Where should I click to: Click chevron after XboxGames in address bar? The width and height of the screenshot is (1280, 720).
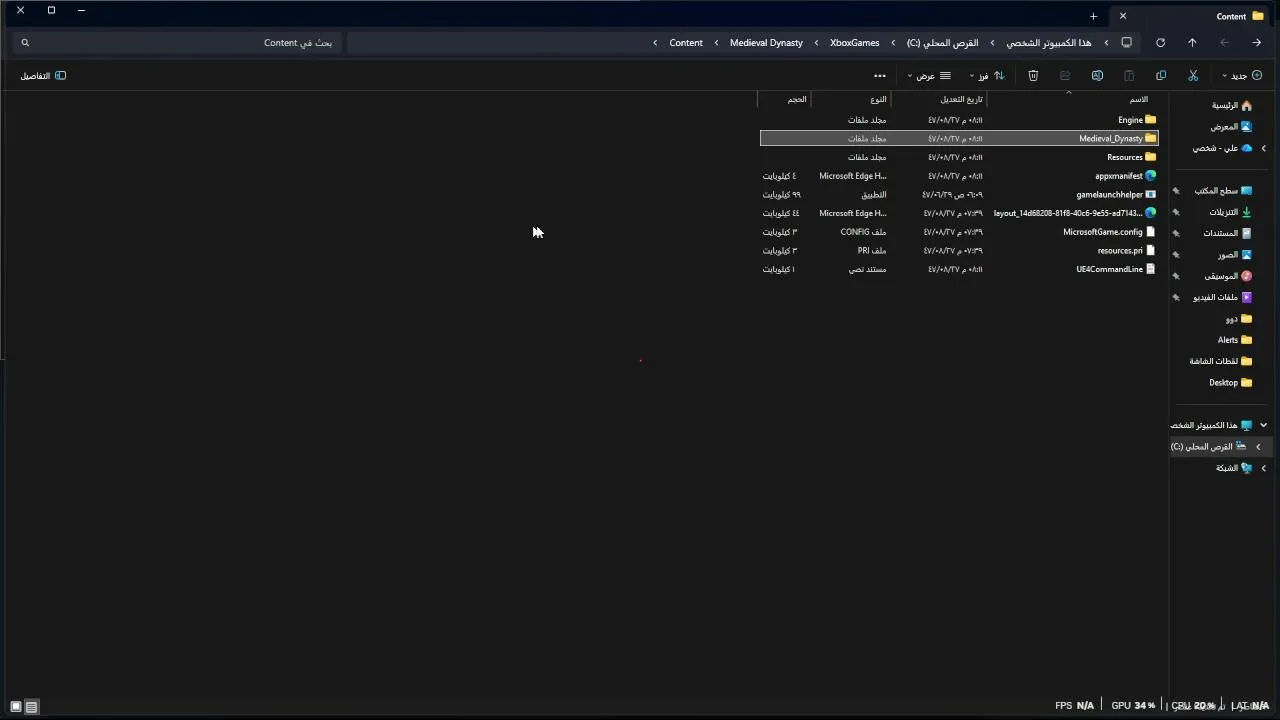[x=816, y=43]
